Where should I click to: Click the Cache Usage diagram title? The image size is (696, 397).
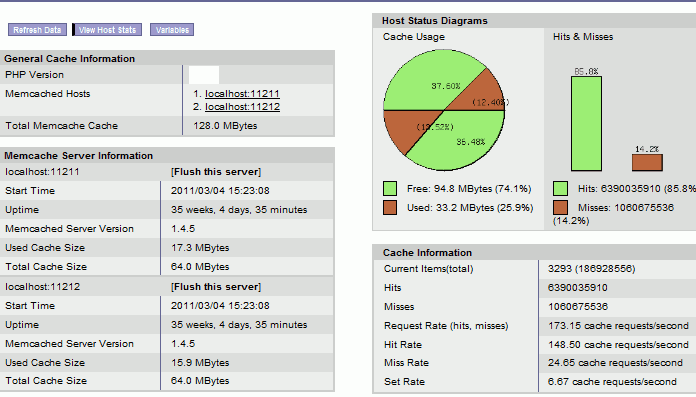click(414, 37)
